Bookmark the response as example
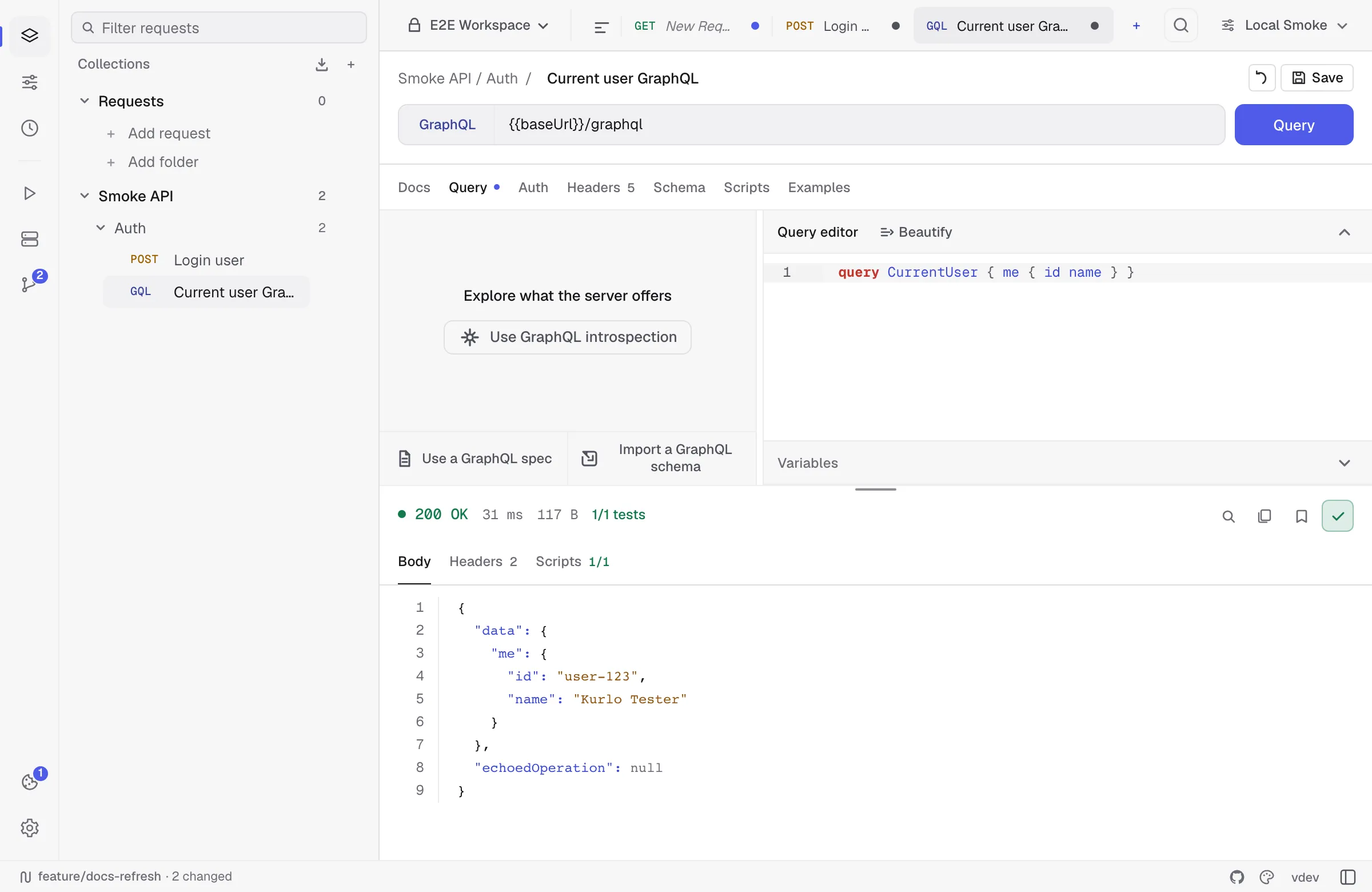Viewport: 1372px width, 892px height. point(1301,517)
